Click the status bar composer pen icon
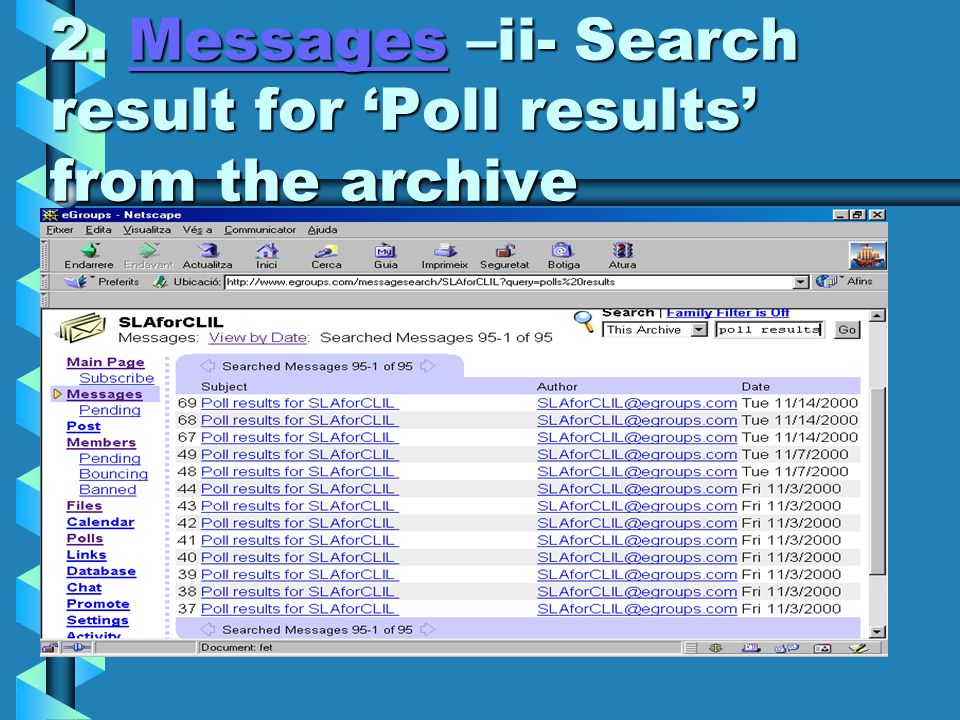960x720 pixels. pyautogui.click(x=858, y=648)
